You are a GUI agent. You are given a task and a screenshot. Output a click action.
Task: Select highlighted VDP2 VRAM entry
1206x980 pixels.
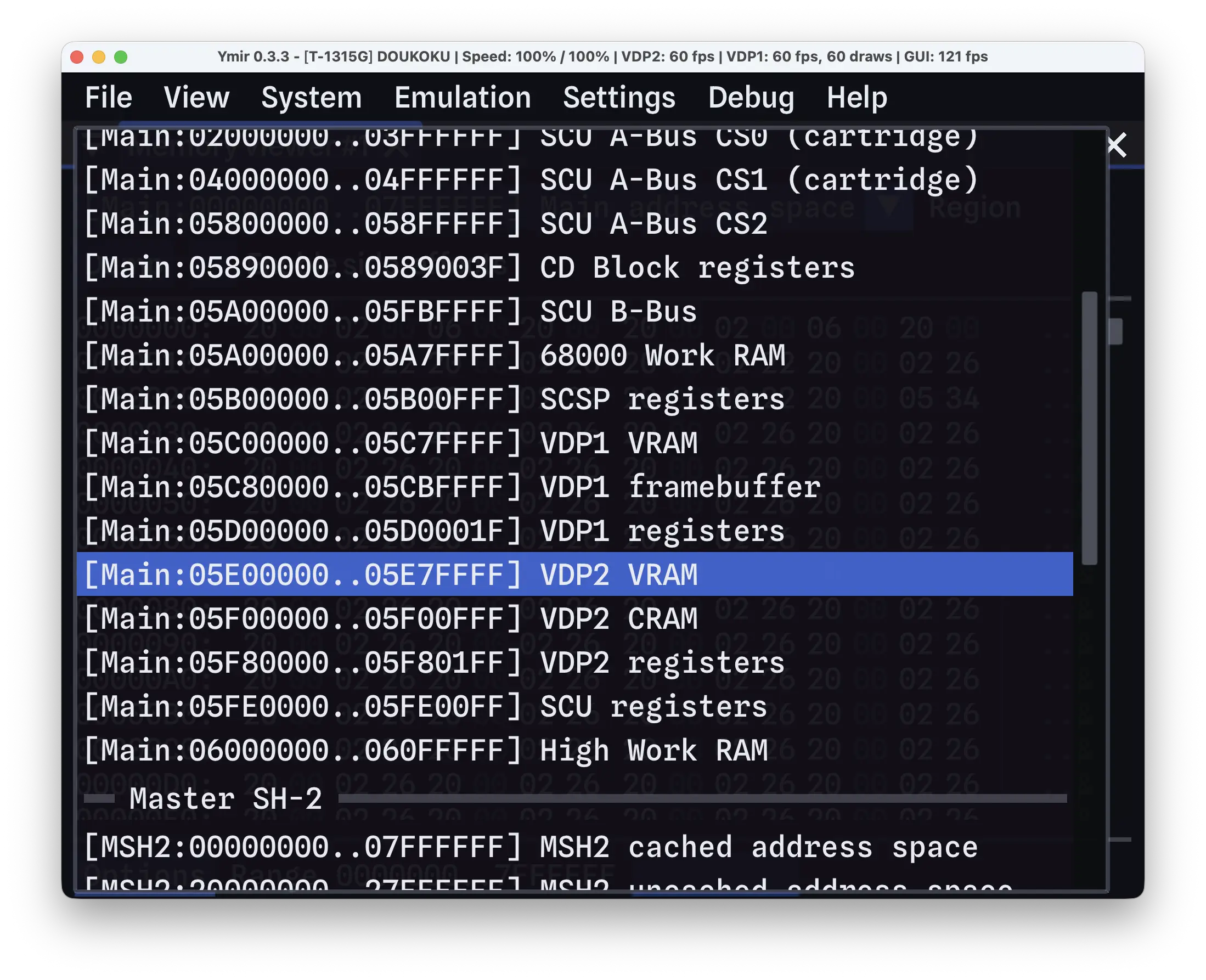point(574,575)
